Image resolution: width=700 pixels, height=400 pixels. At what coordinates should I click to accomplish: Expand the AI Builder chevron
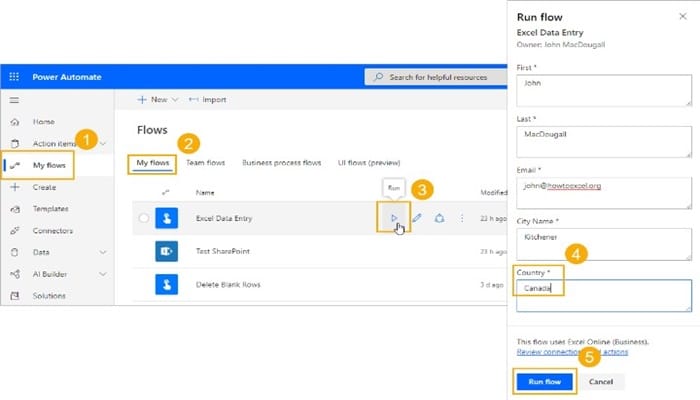[x=103, y=274]
